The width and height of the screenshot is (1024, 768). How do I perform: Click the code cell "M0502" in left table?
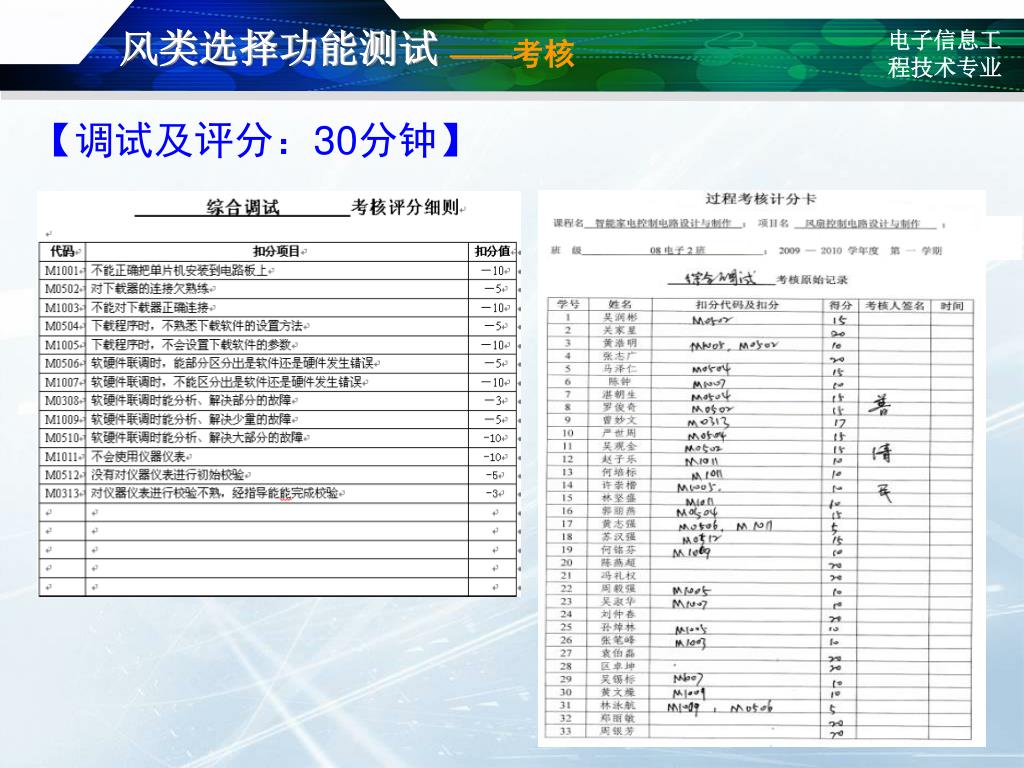(x=61, y=289)
